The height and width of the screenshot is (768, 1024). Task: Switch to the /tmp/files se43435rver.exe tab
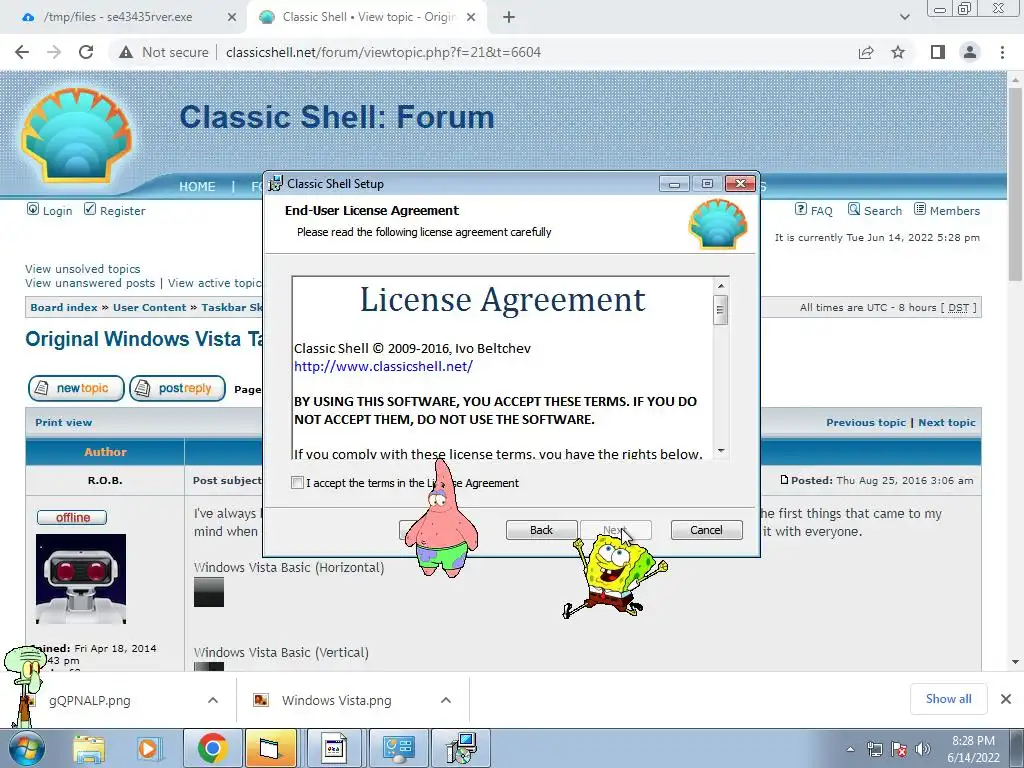(x=118, y=17)
